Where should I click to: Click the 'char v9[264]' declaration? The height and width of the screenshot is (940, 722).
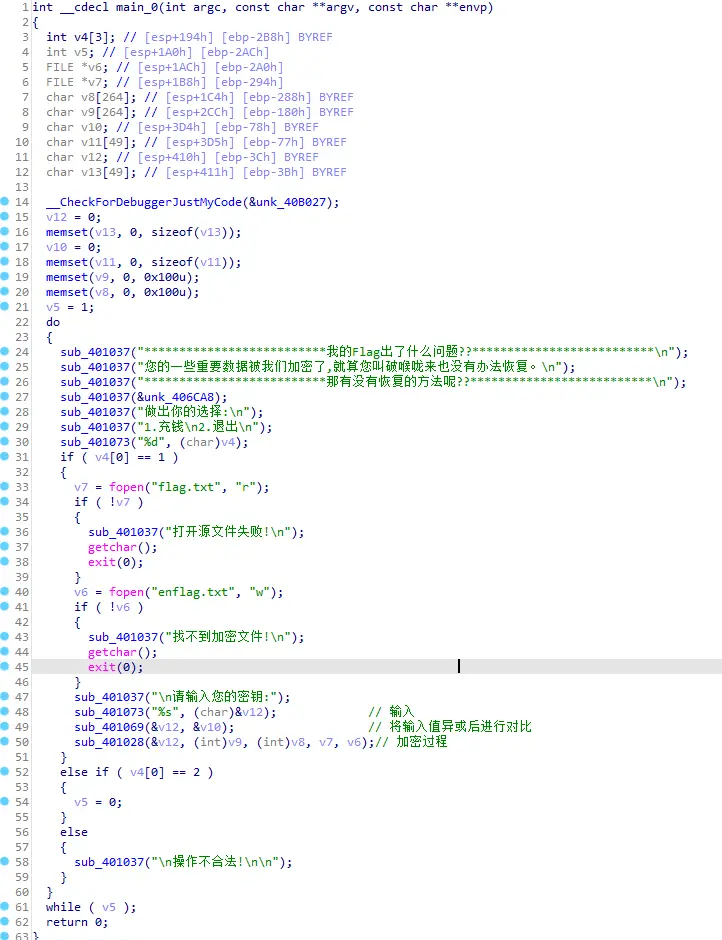(91, 112)
